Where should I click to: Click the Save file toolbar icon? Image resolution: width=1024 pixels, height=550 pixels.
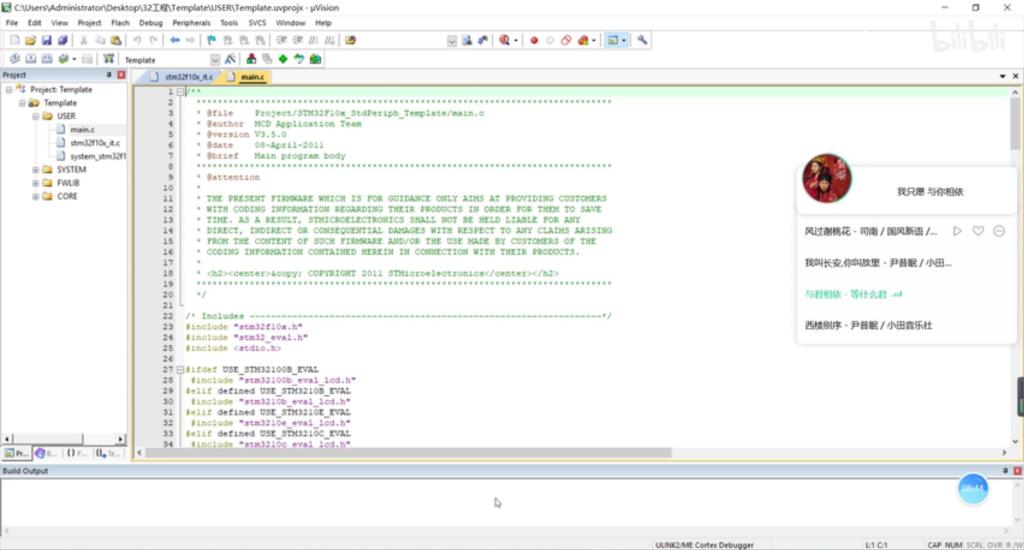coord(46,40)
